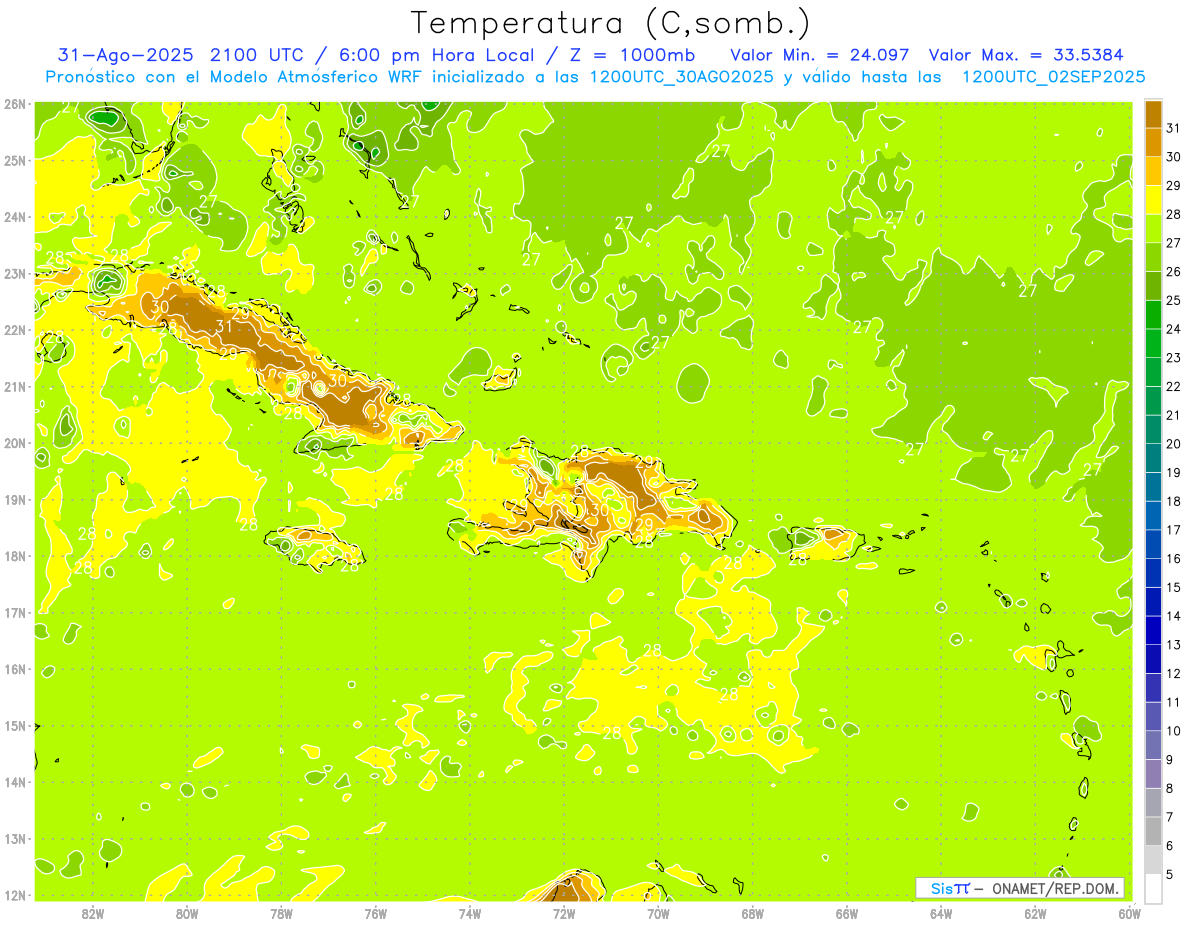Pick the dark brown swatch above legend 31
The height and width of the screenshot is (927, 1200).
1153,114
